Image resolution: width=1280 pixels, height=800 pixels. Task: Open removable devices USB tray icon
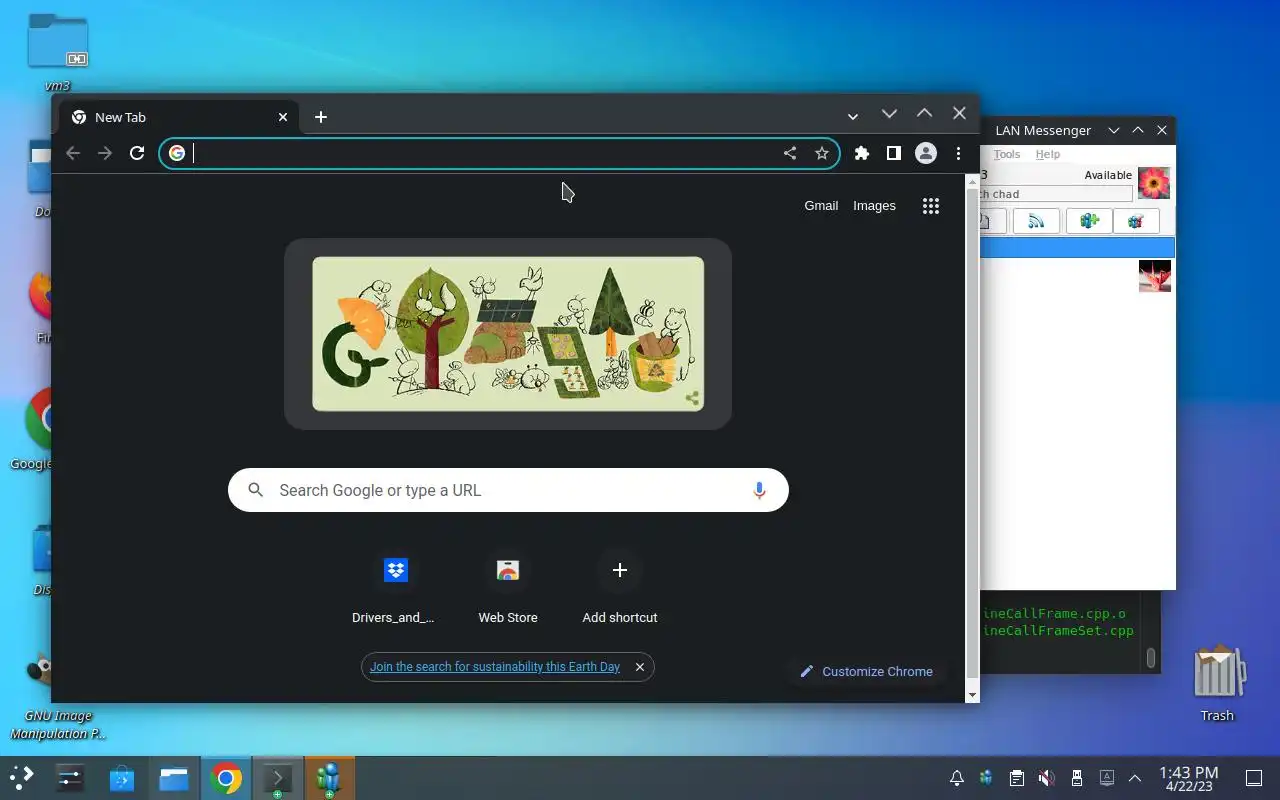pyautogui.click(x=1077, y=778)
